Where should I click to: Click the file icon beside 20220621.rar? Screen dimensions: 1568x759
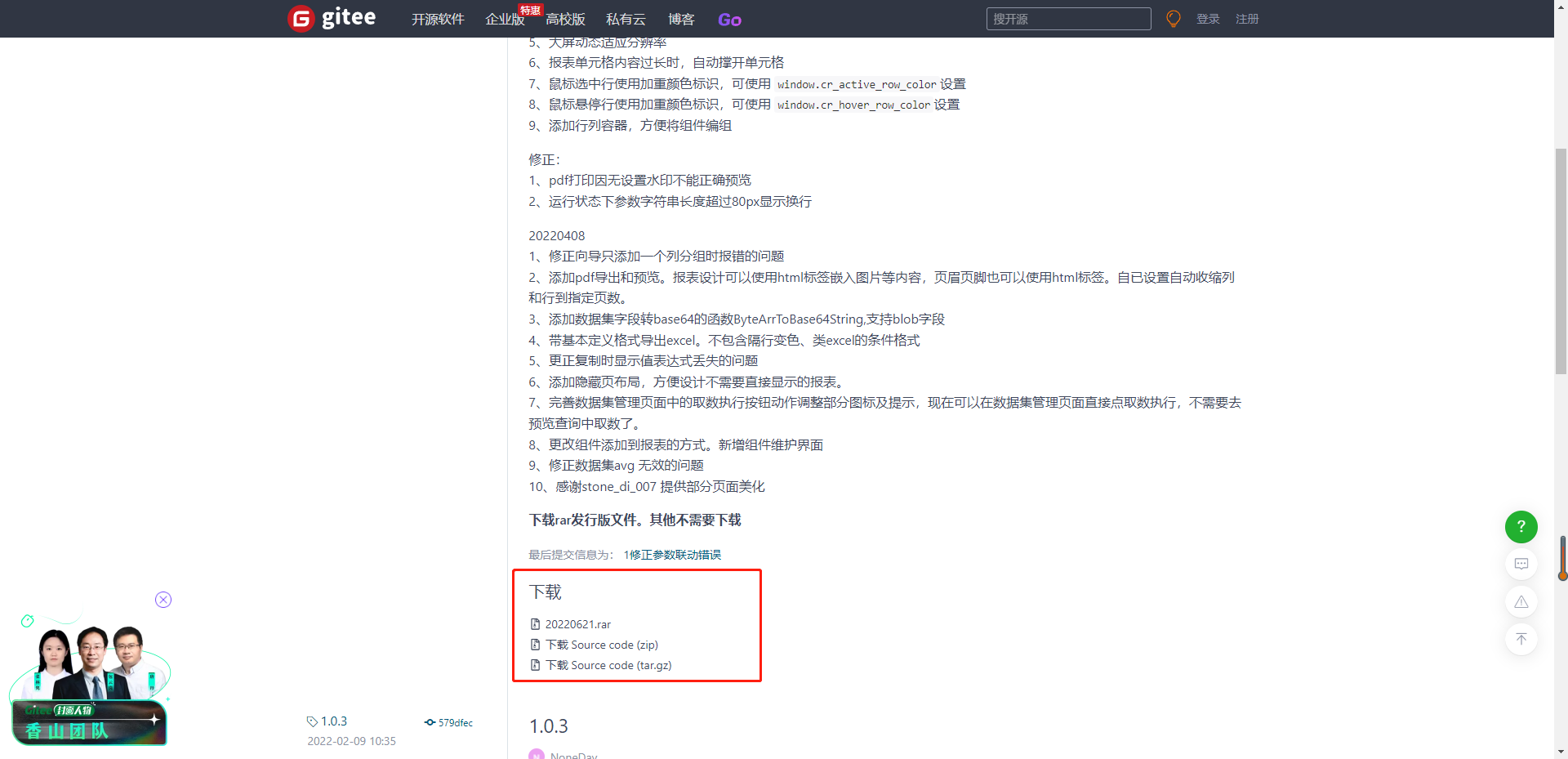[536, 624]
